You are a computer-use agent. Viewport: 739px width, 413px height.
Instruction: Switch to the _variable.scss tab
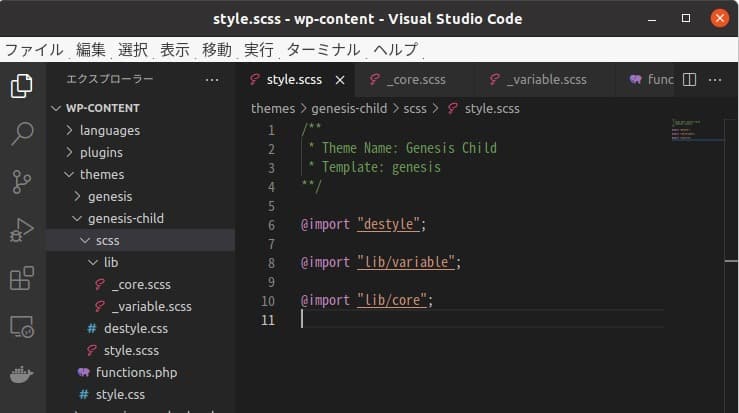pos(546,80)
